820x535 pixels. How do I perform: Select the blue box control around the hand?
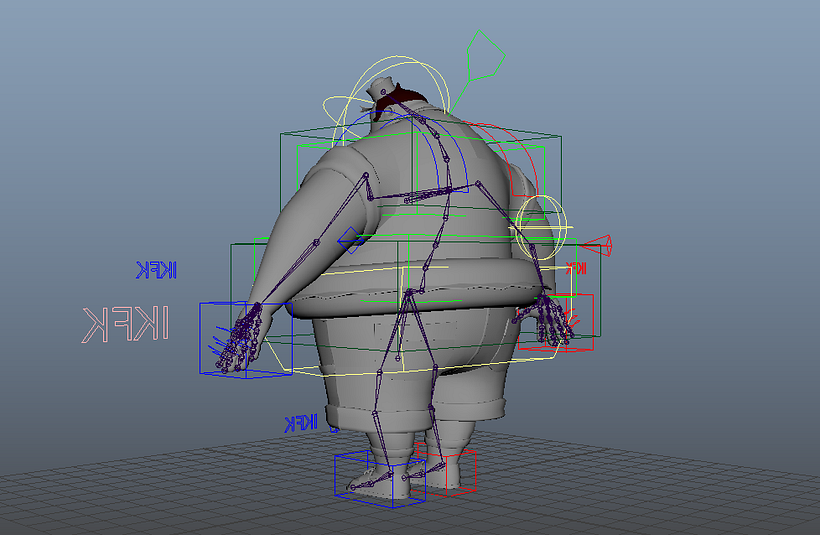[246, 340]
